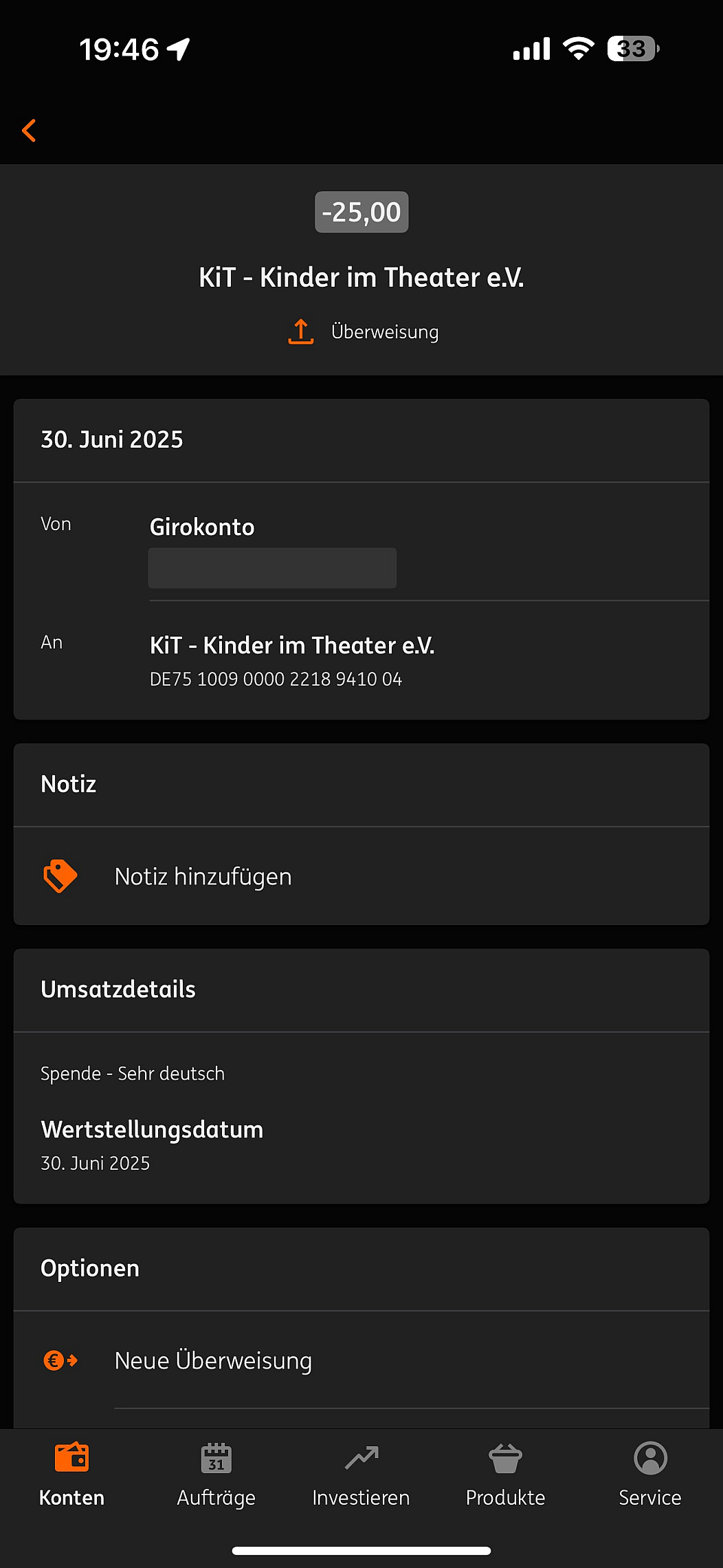Screen dimensions: 723x1568
Task: Open the Investieren tab label
Action: pyautogui.click(x=361, y=1498)
